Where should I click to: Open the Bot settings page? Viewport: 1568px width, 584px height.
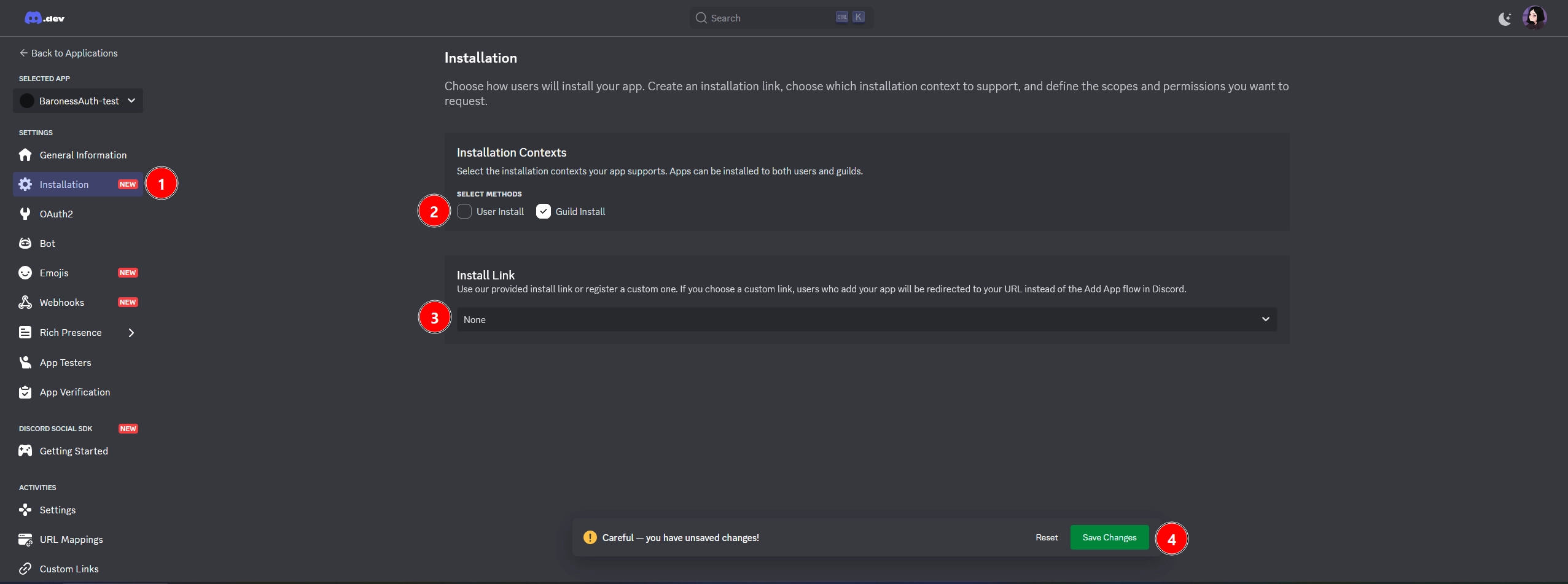[47, 244]
